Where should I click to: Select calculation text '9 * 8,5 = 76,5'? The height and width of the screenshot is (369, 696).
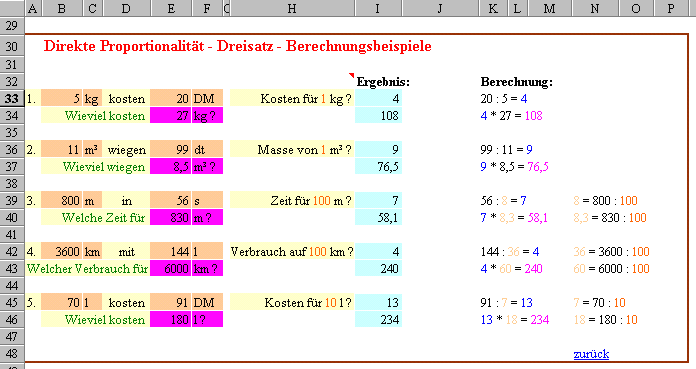pyautogui.click(x=514, y=167)
